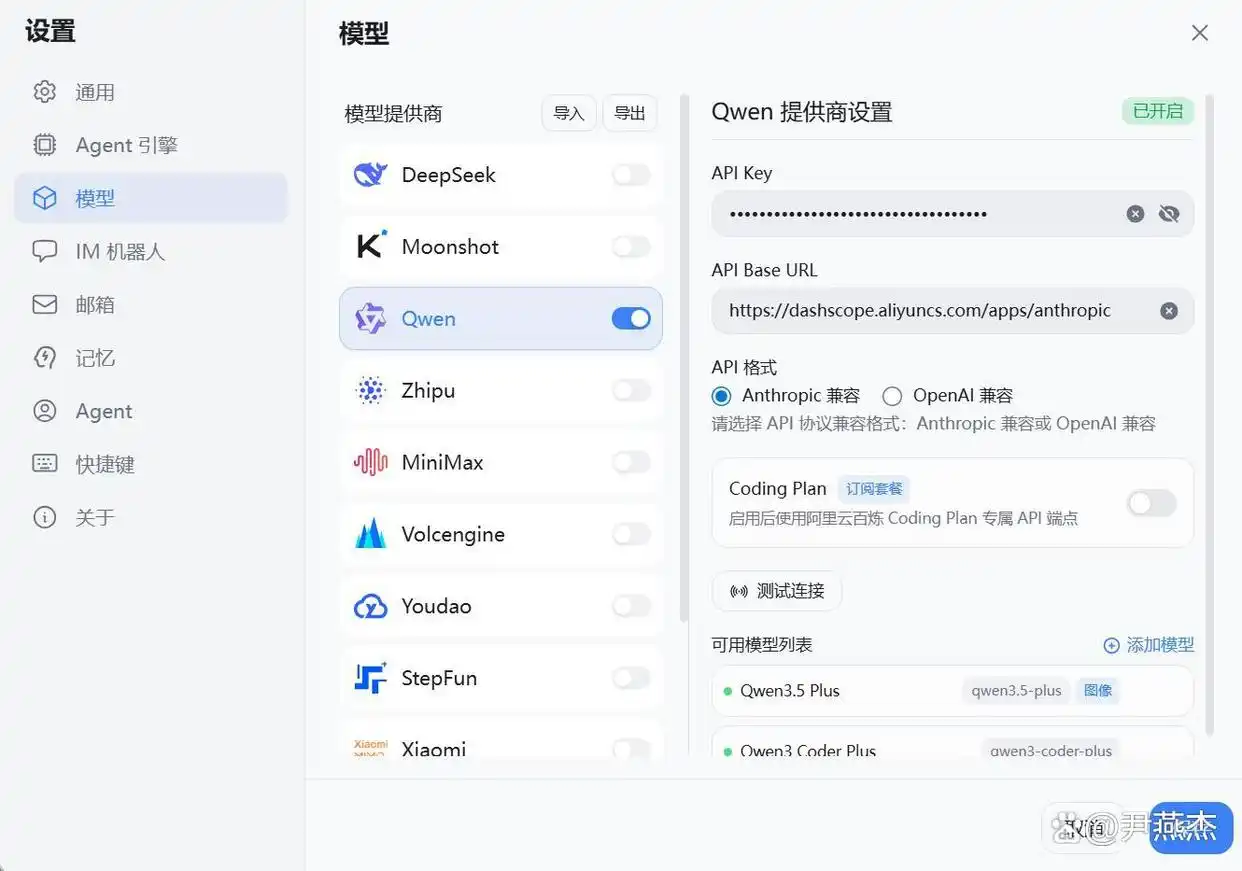Click the 添加模型 link
The image size is (1242, 871).
tap(1149, 645)
